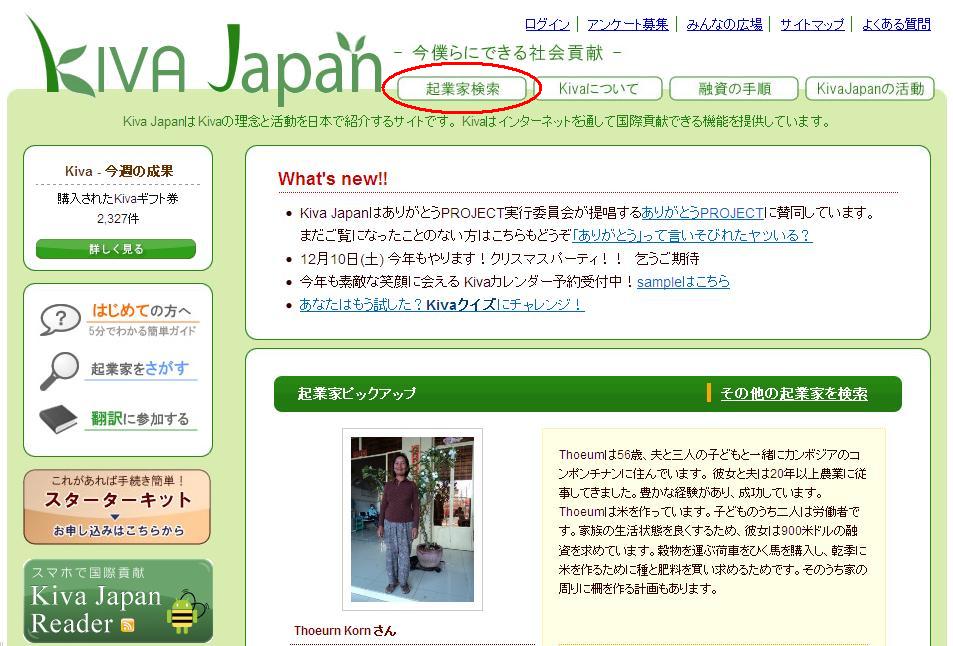
Task: Click the speech bubble question mark icon
Action: 60,319
